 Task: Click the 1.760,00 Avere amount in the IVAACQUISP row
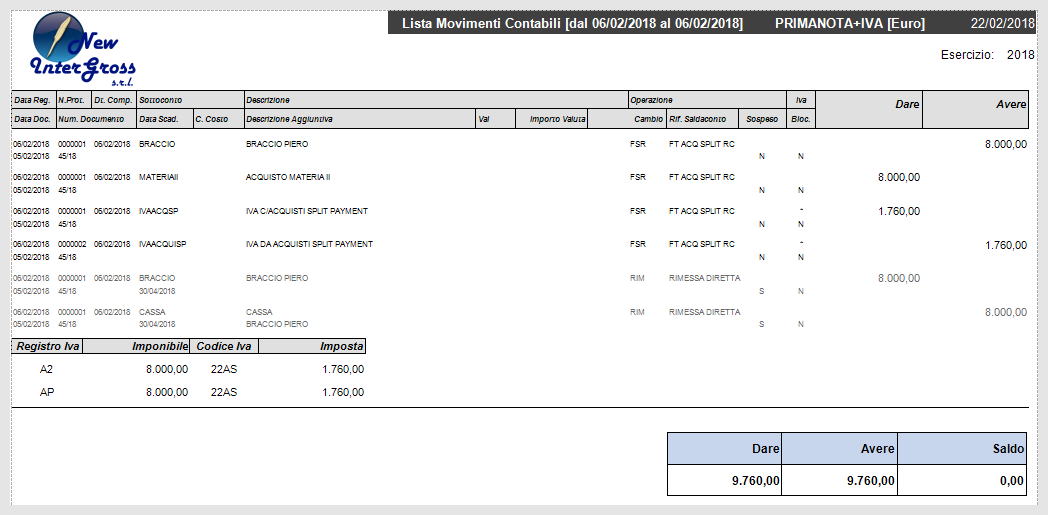tap(1006, 245)
